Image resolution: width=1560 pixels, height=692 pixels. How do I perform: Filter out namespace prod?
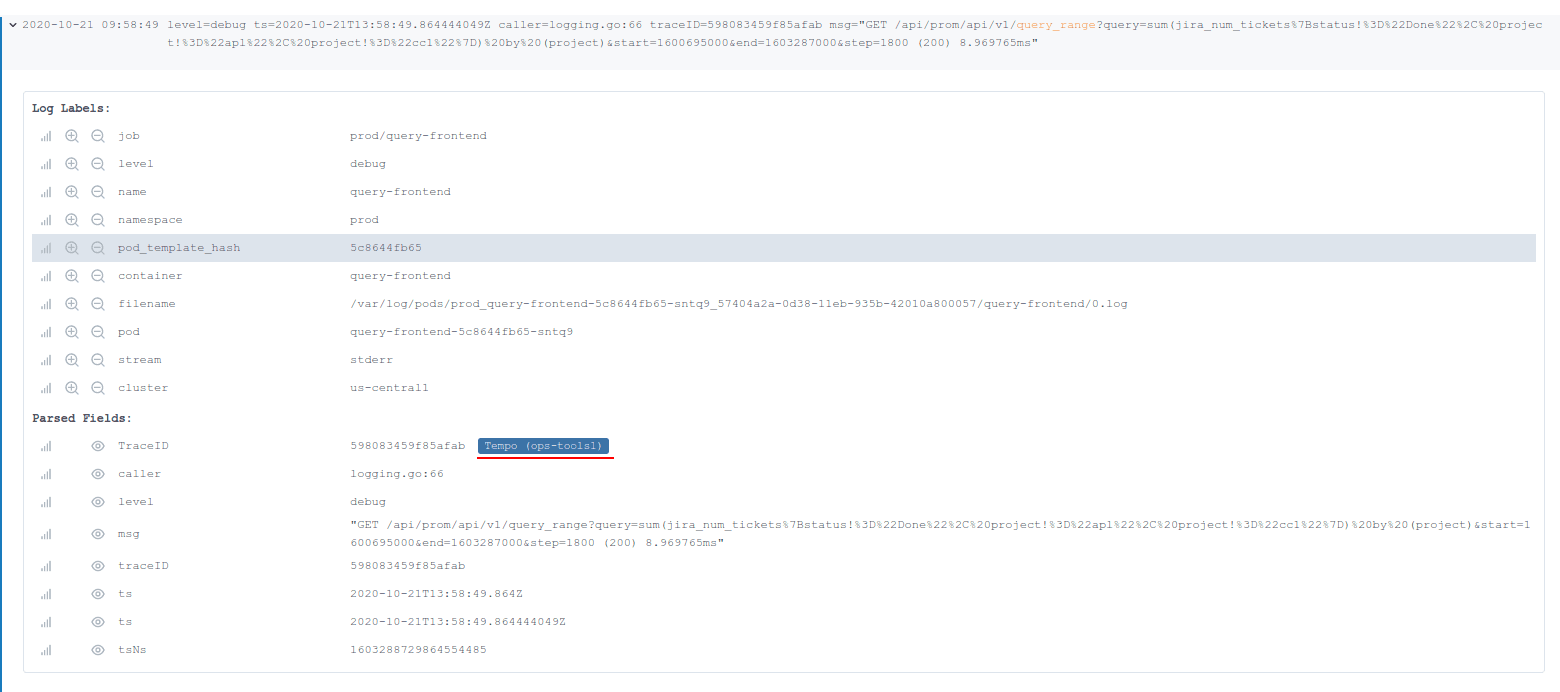click(98, 220)
